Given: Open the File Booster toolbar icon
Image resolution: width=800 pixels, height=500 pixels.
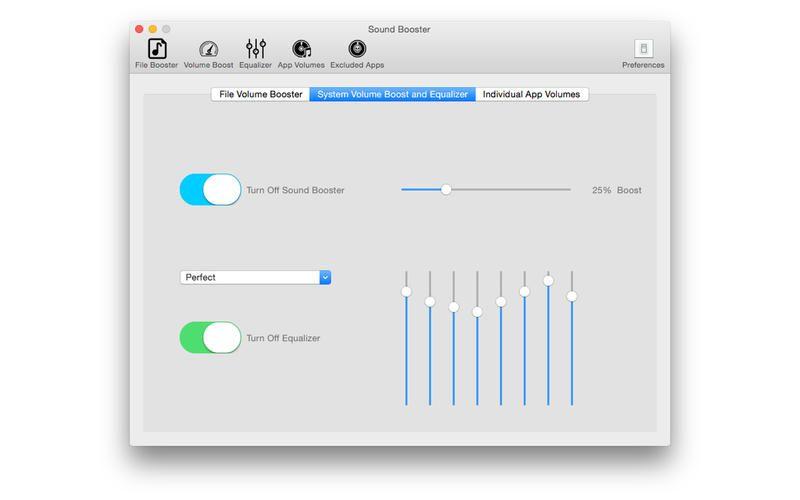Looking at the screenshot, I should coord(157,49).
